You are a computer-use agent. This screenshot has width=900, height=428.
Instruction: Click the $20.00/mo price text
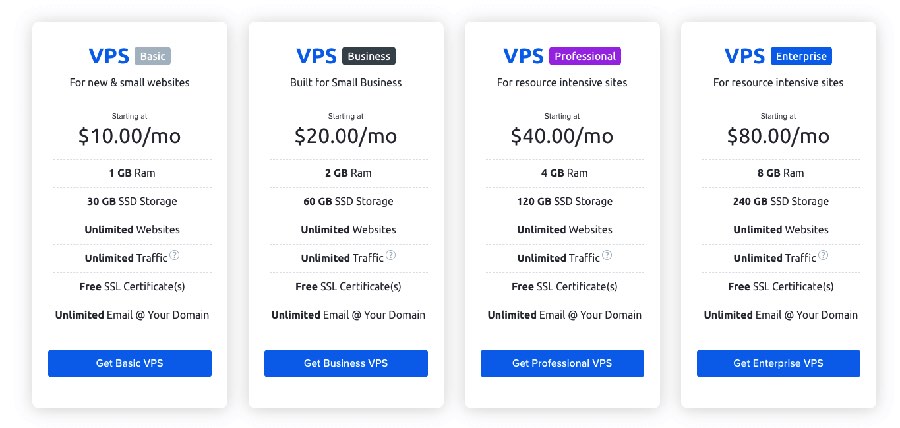pyautogui.click(x=346, y=136)
